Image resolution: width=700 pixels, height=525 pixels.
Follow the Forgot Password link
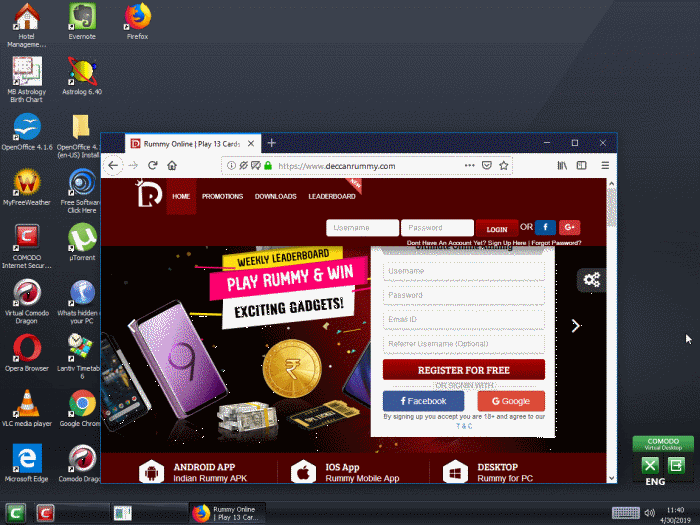pos(556,243)
